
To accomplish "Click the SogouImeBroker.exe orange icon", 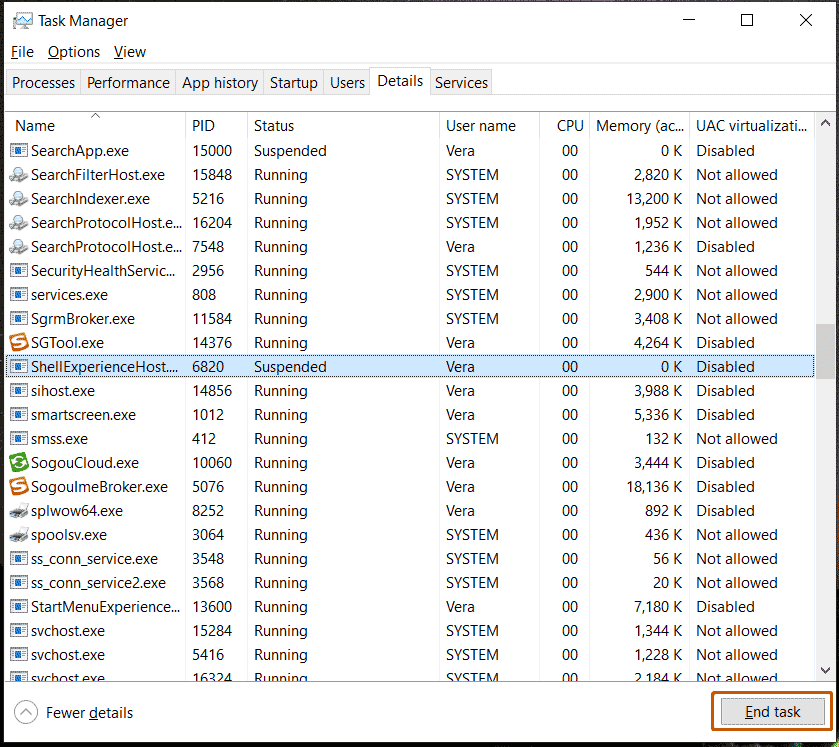I will coord(17,486).
